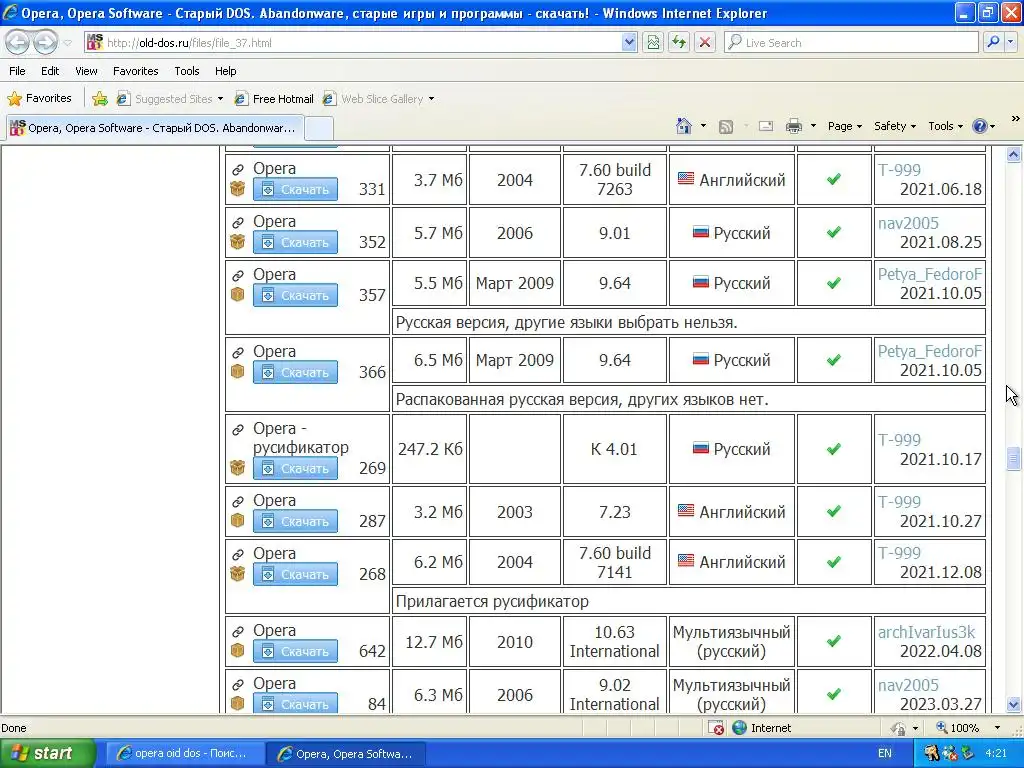This screenshot has width=1024, height=768.
Task: Click the package icon in Opera 331 row
Action: [x=238, y=189]
